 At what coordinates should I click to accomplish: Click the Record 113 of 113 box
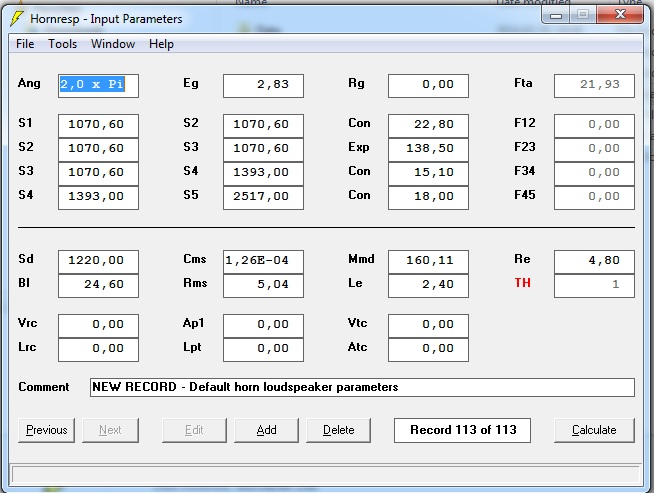coord(462,430)
